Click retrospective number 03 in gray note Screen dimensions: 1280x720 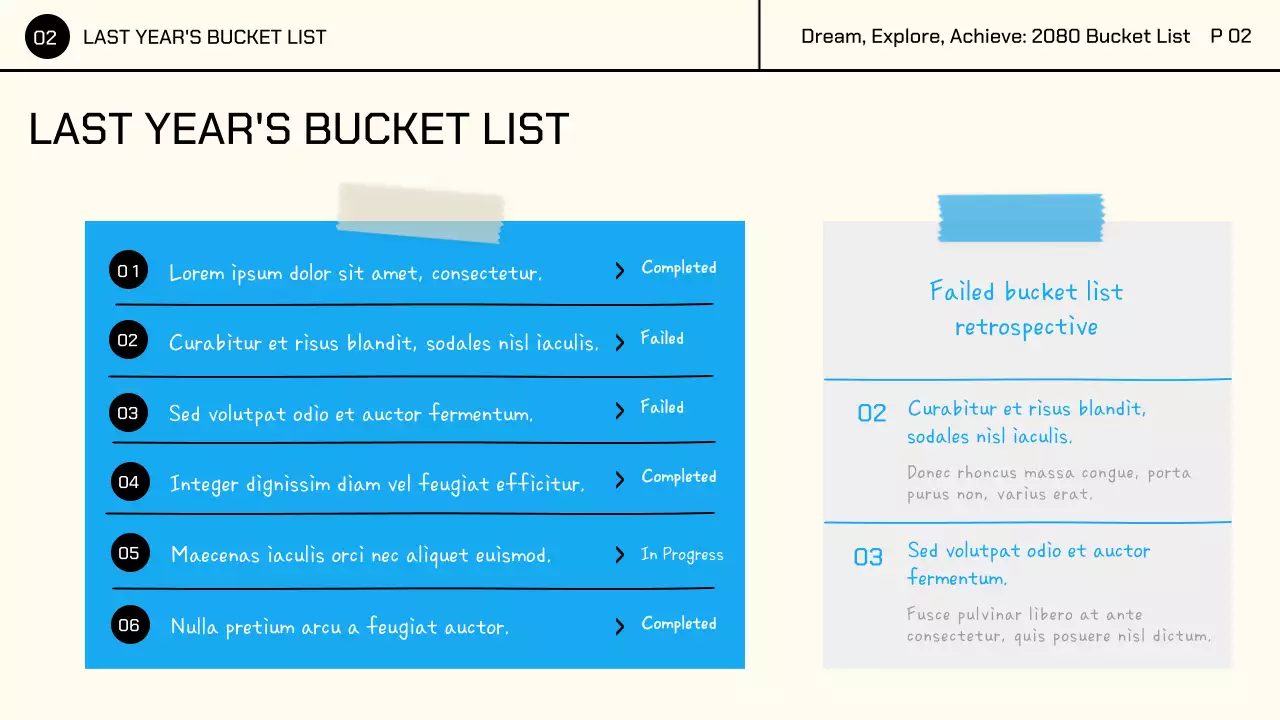pos(868,557)
